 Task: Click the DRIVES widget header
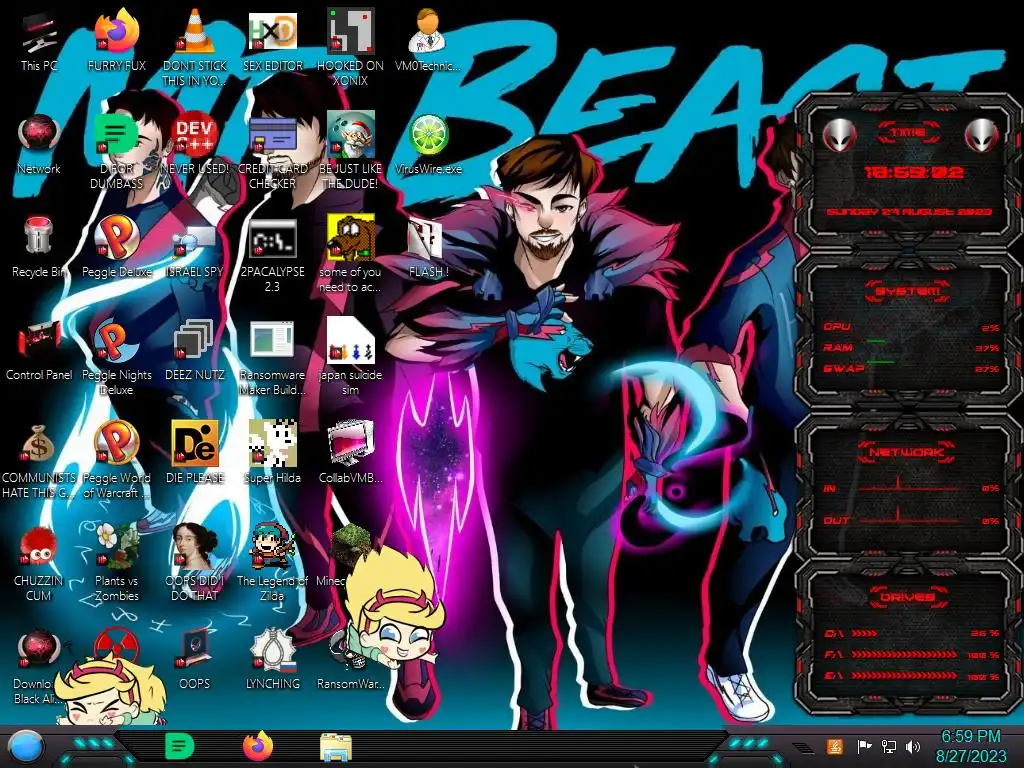pyautogui.click(x=907, y=596)
